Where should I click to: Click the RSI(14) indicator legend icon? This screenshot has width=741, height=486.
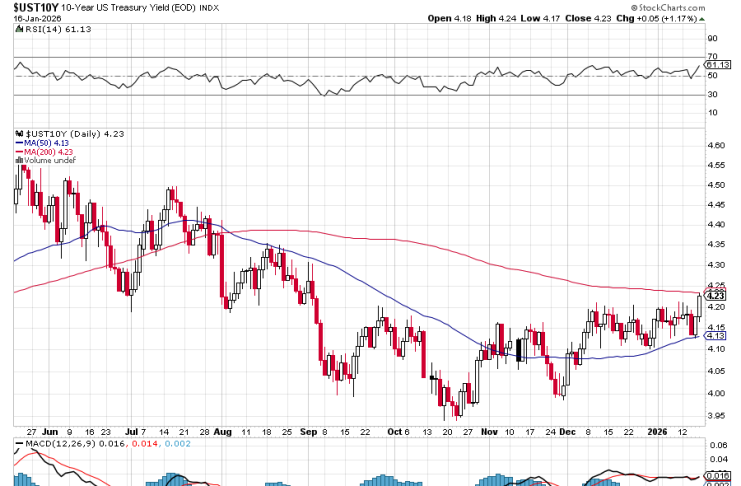pos(19,31)
